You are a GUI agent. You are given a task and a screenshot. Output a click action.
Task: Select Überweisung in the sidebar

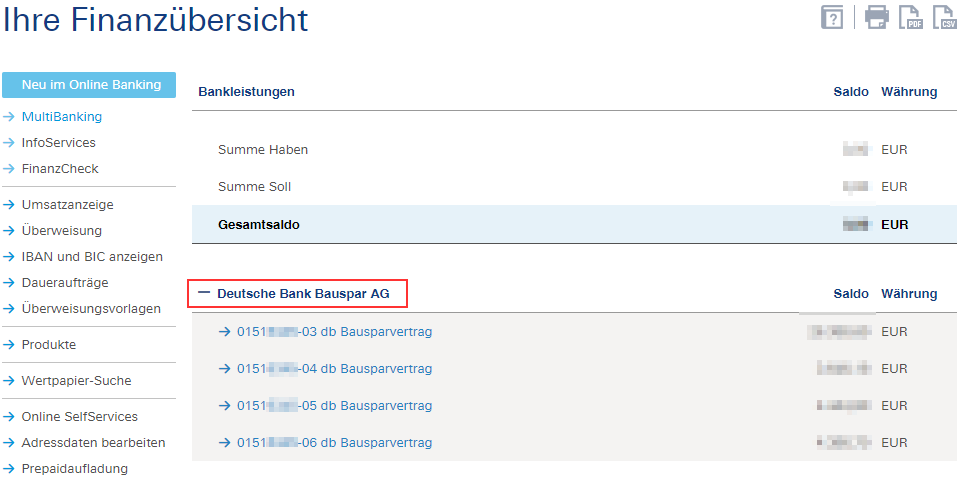(62, 230)
